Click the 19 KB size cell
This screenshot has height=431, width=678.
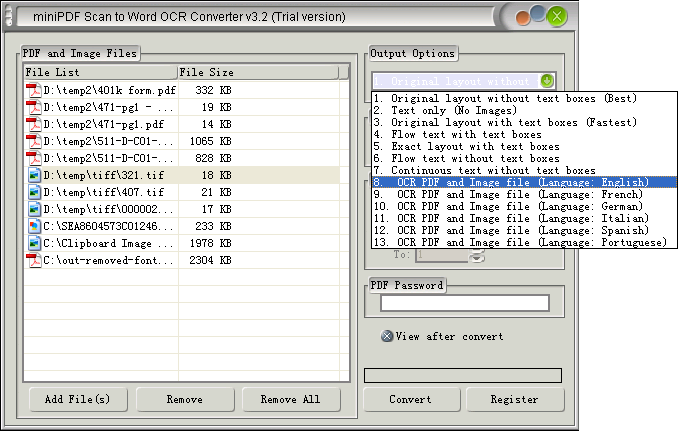coord(216,107)
